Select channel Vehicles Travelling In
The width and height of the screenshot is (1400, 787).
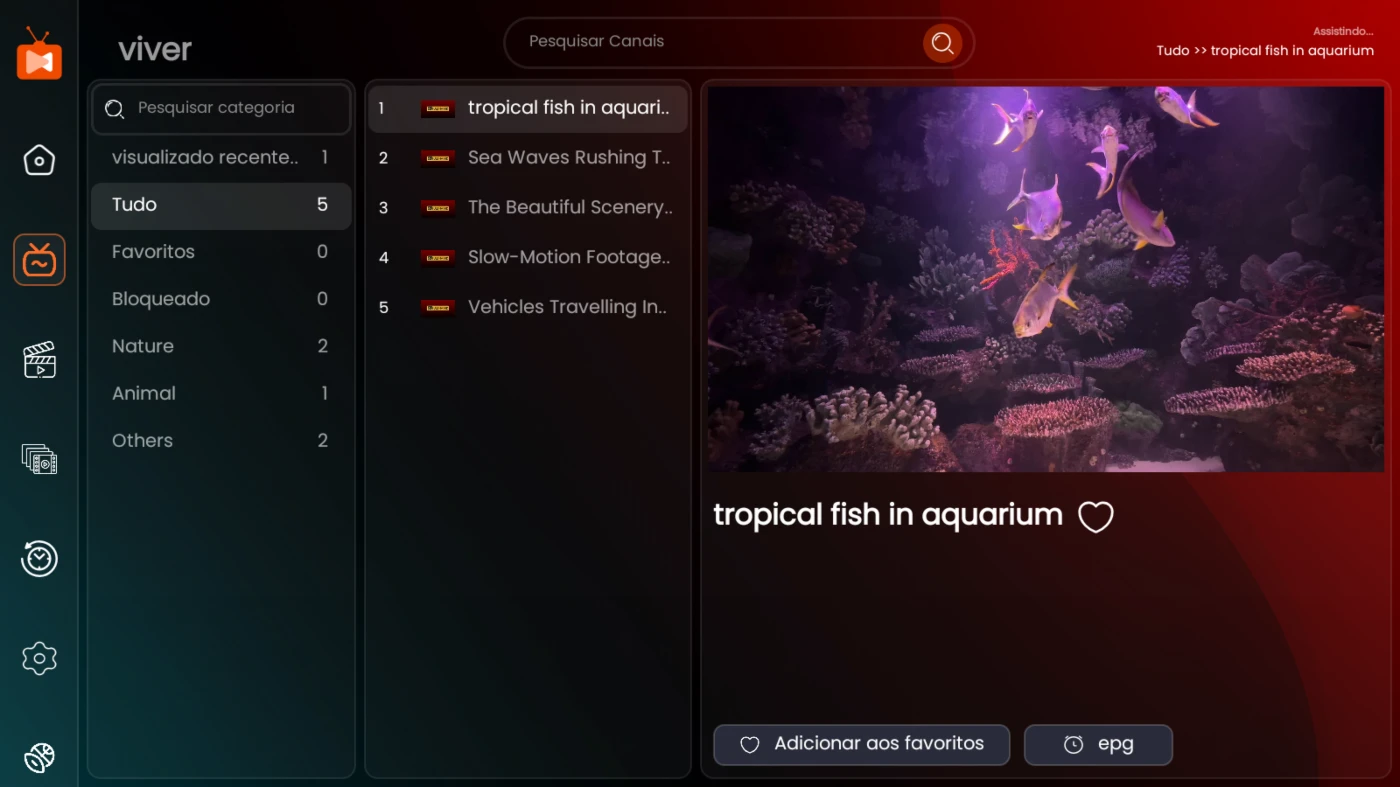(528, 307)
